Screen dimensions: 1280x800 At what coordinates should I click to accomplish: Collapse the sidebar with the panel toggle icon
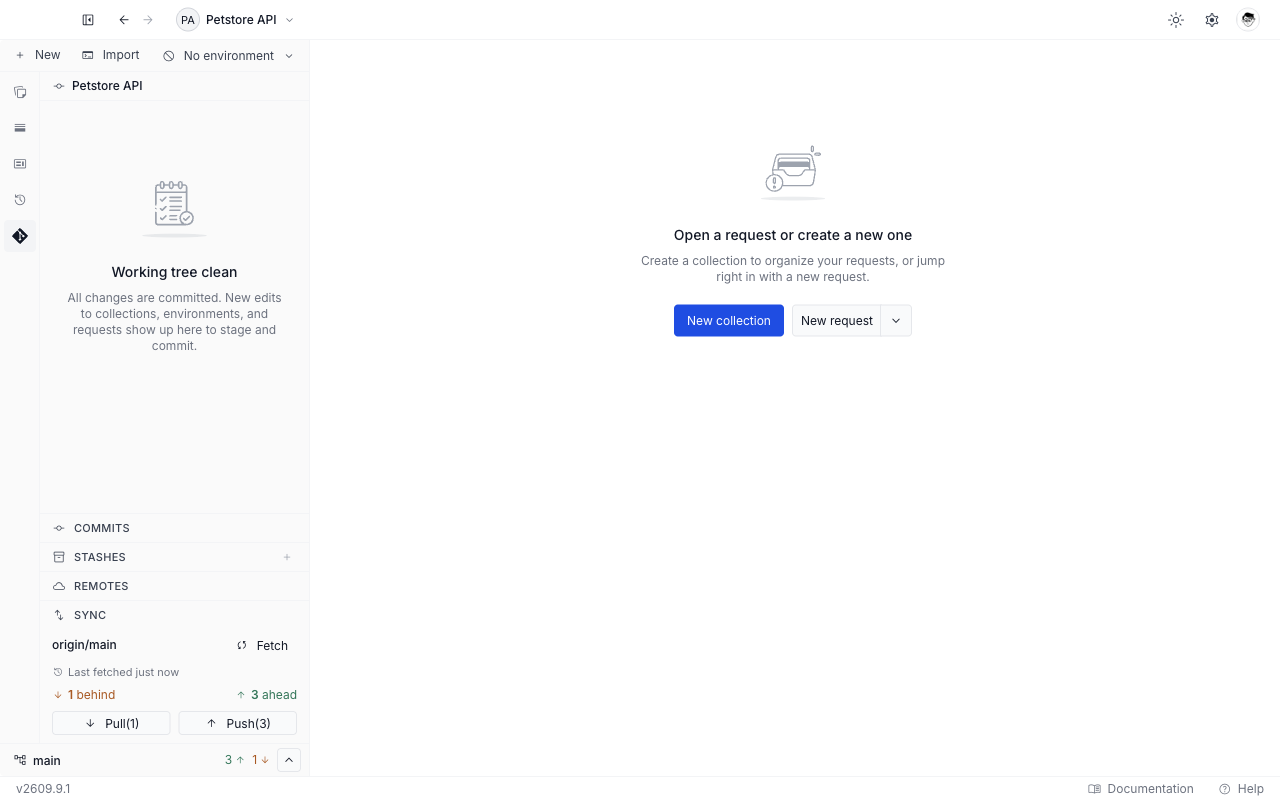click(88, 20)
